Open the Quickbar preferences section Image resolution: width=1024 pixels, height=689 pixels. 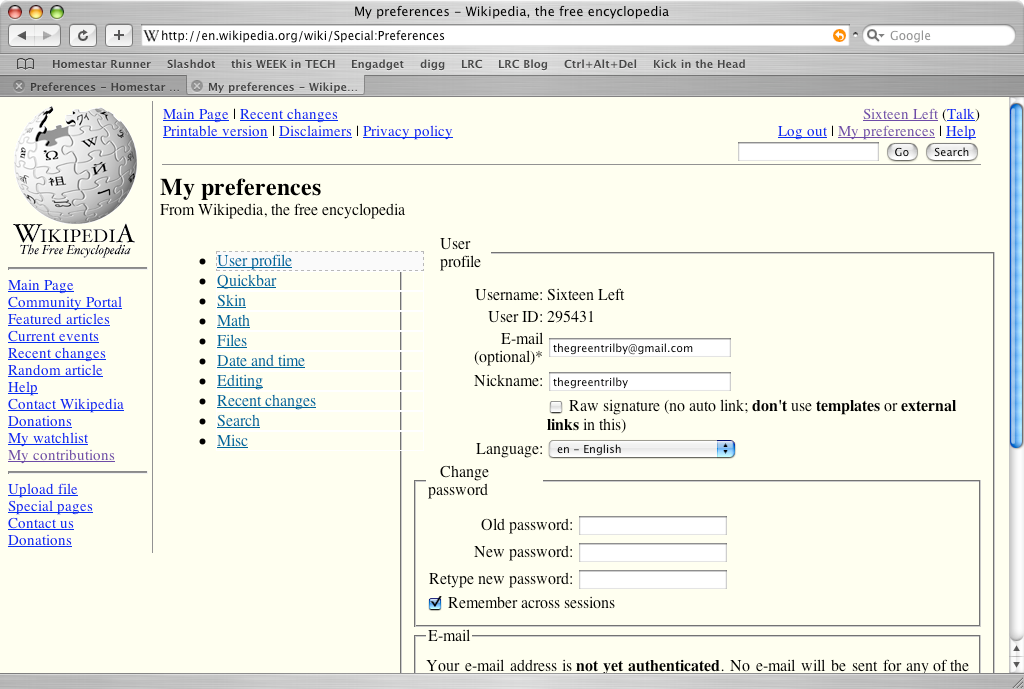[246, 281]
